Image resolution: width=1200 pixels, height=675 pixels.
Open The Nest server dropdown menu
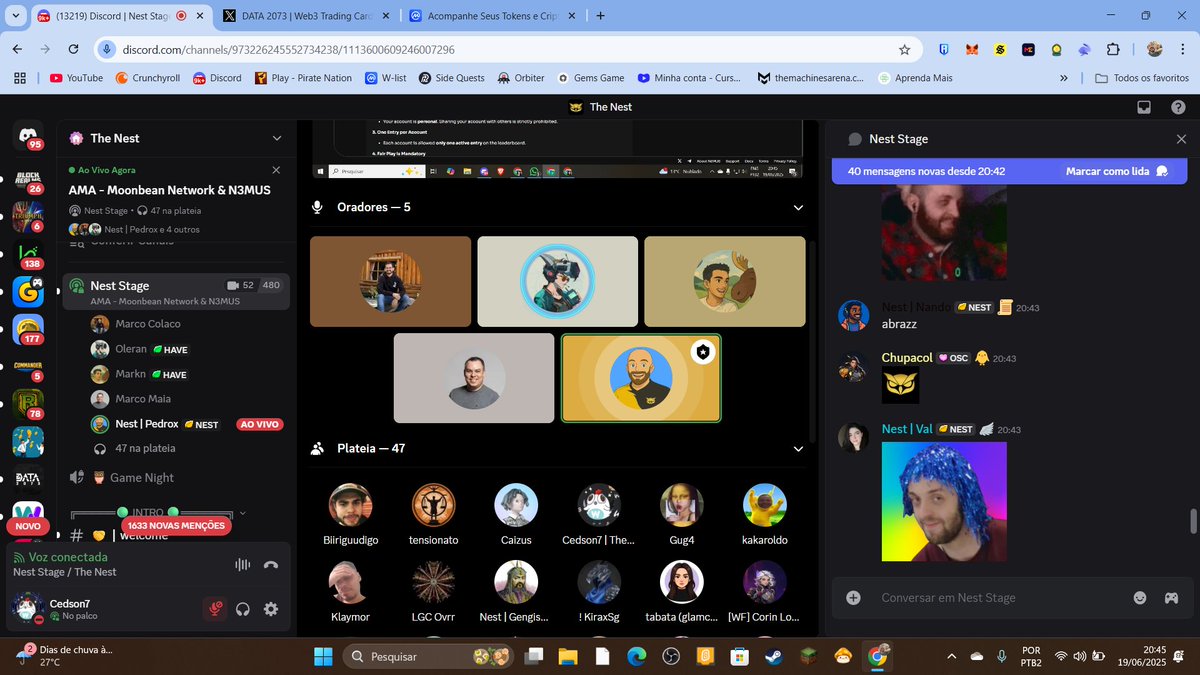pyautogui.click(x=277, y=138)
